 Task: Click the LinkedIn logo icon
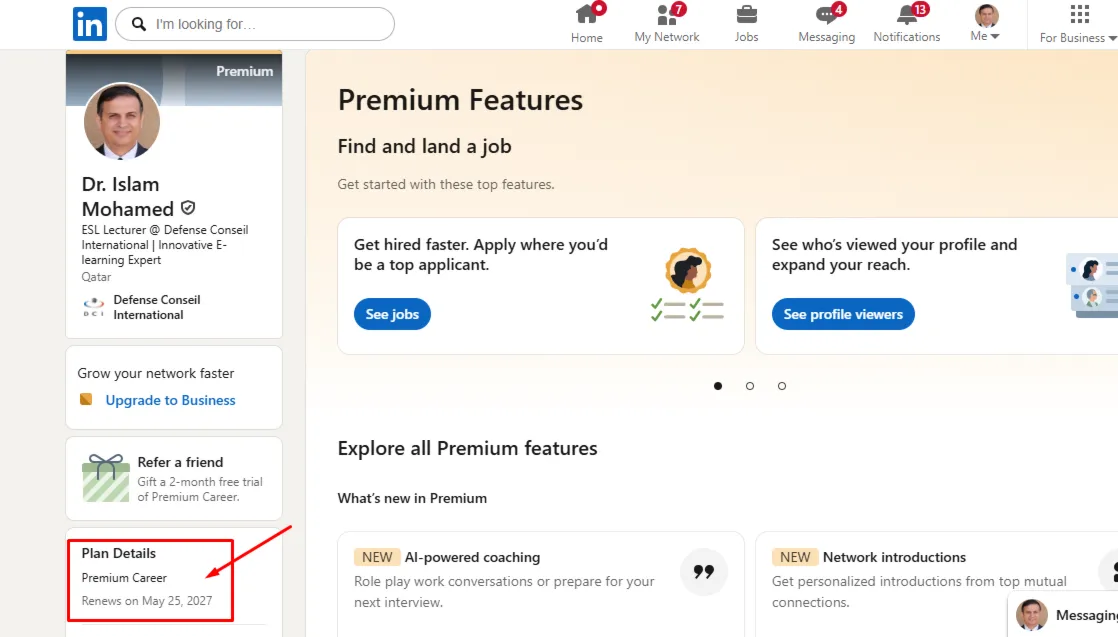90,24
